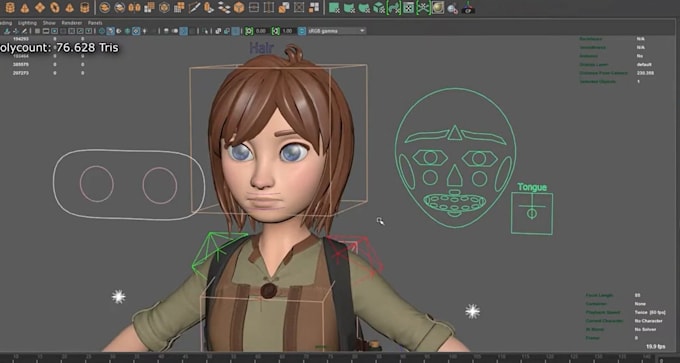This screenshot has width=680, height=363.
Task: Click the Insert Edge Loop shelf icon
Action: [x=254, y=7]
